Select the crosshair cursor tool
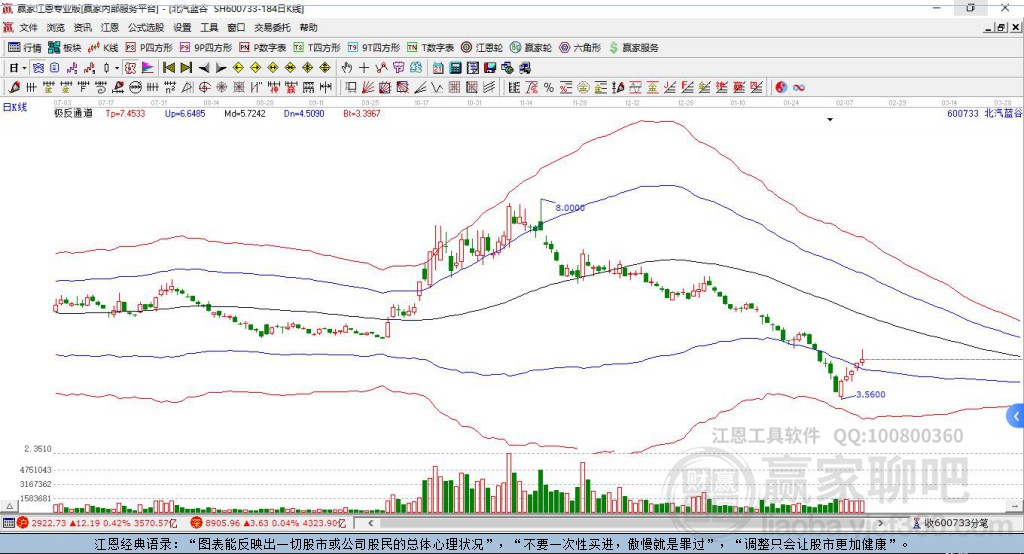The width and height of the screenshot is (1024, 554). pyautogui.click(x=364, y=68)
